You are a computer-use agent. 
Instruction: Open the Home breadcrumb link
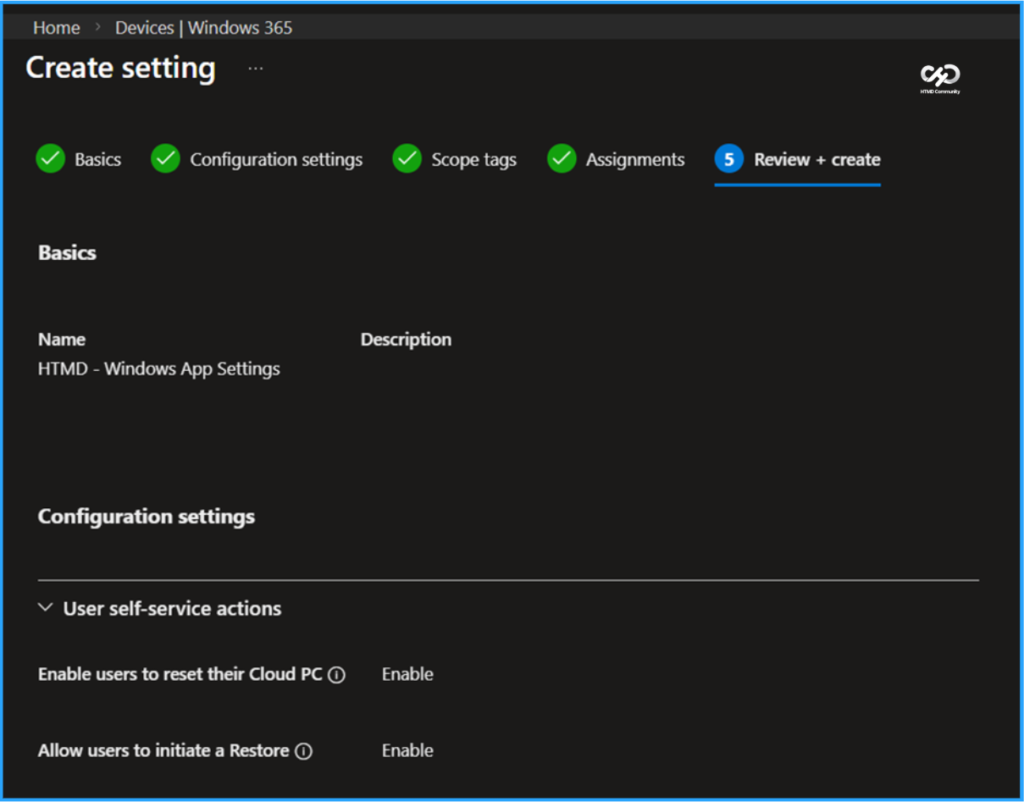coord(56,28)
